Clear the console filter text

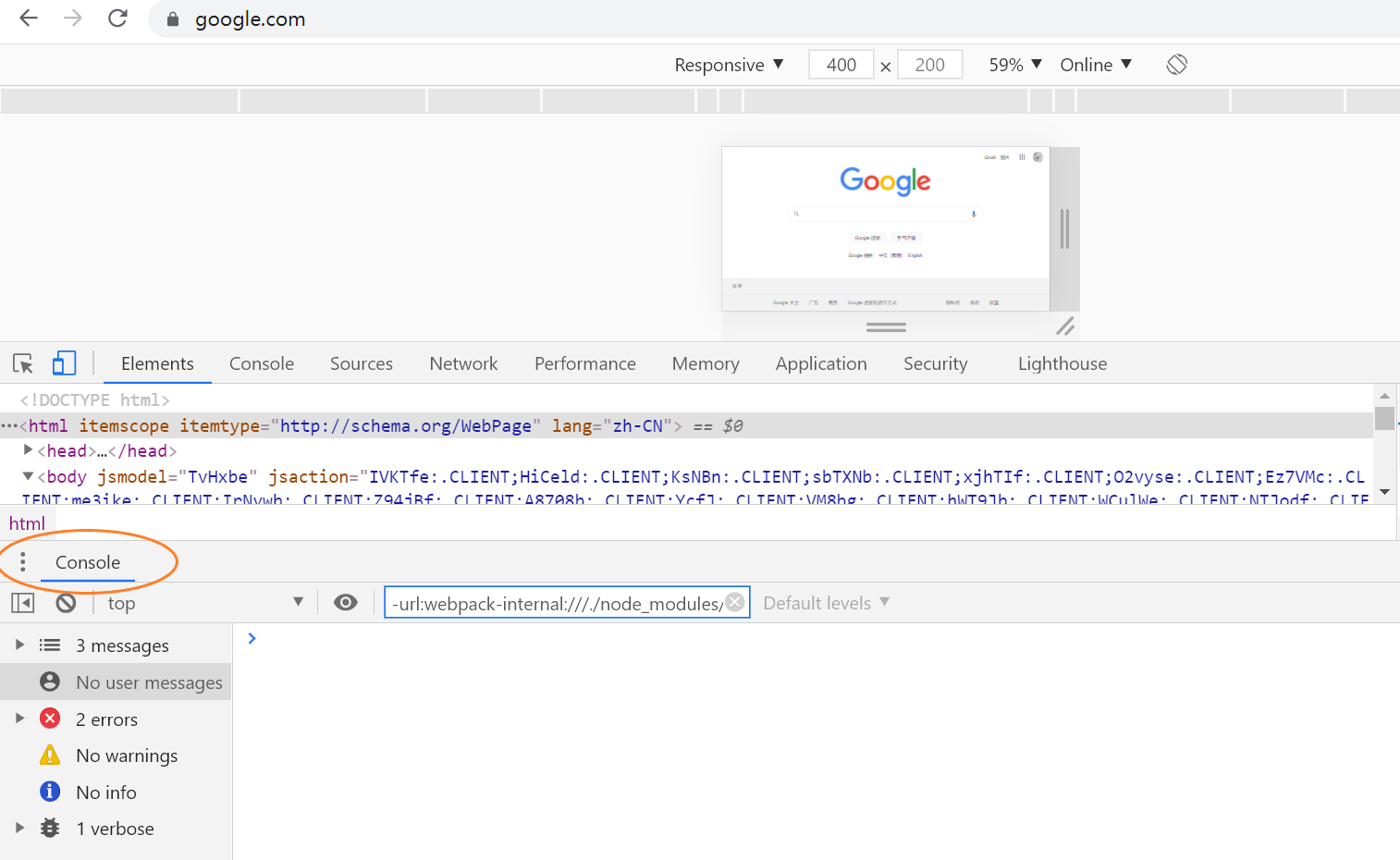tap(735, 602)
